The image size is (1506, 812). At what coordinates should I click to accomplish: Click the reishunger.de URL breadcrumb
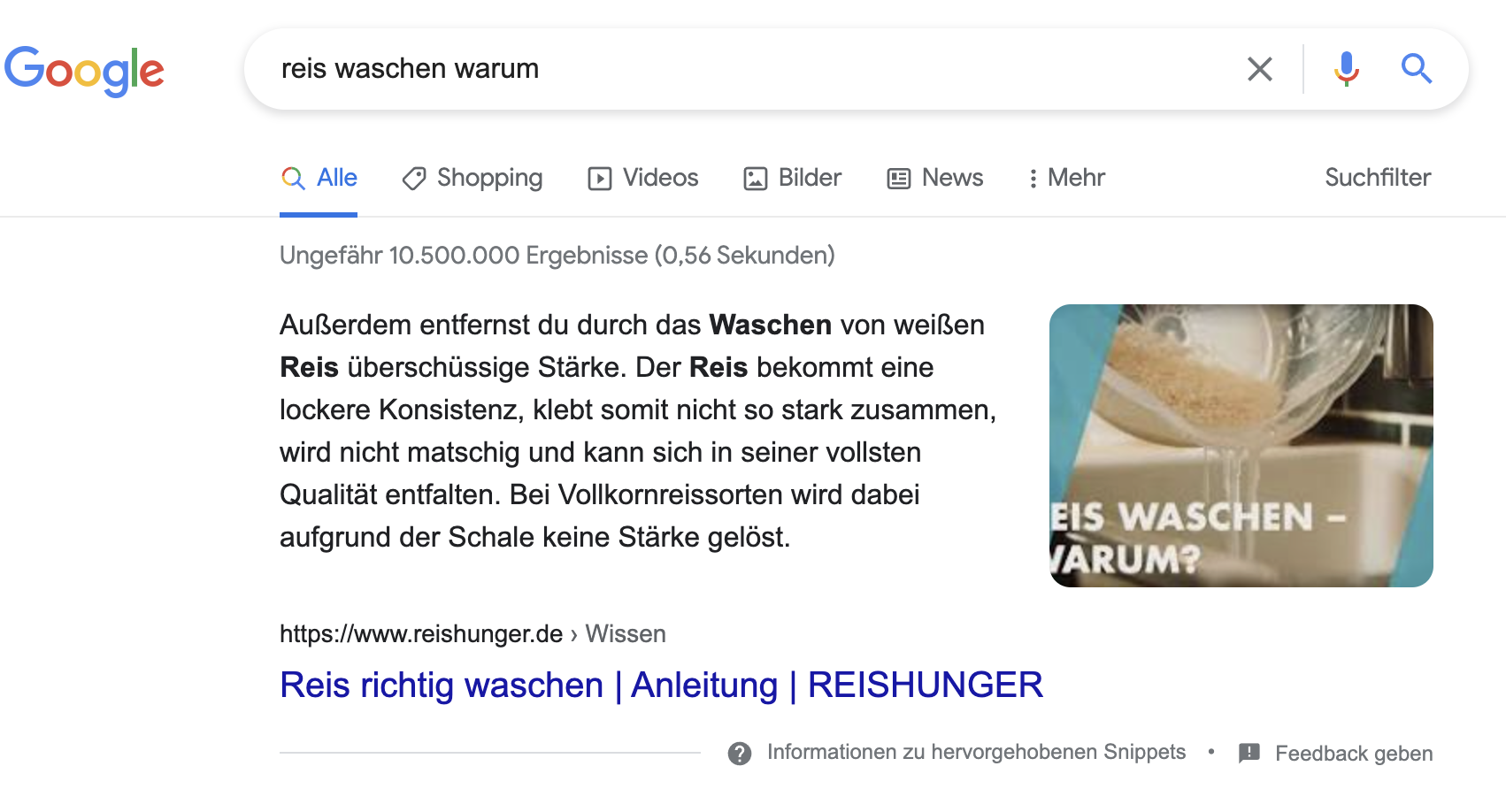coord(473,634)
